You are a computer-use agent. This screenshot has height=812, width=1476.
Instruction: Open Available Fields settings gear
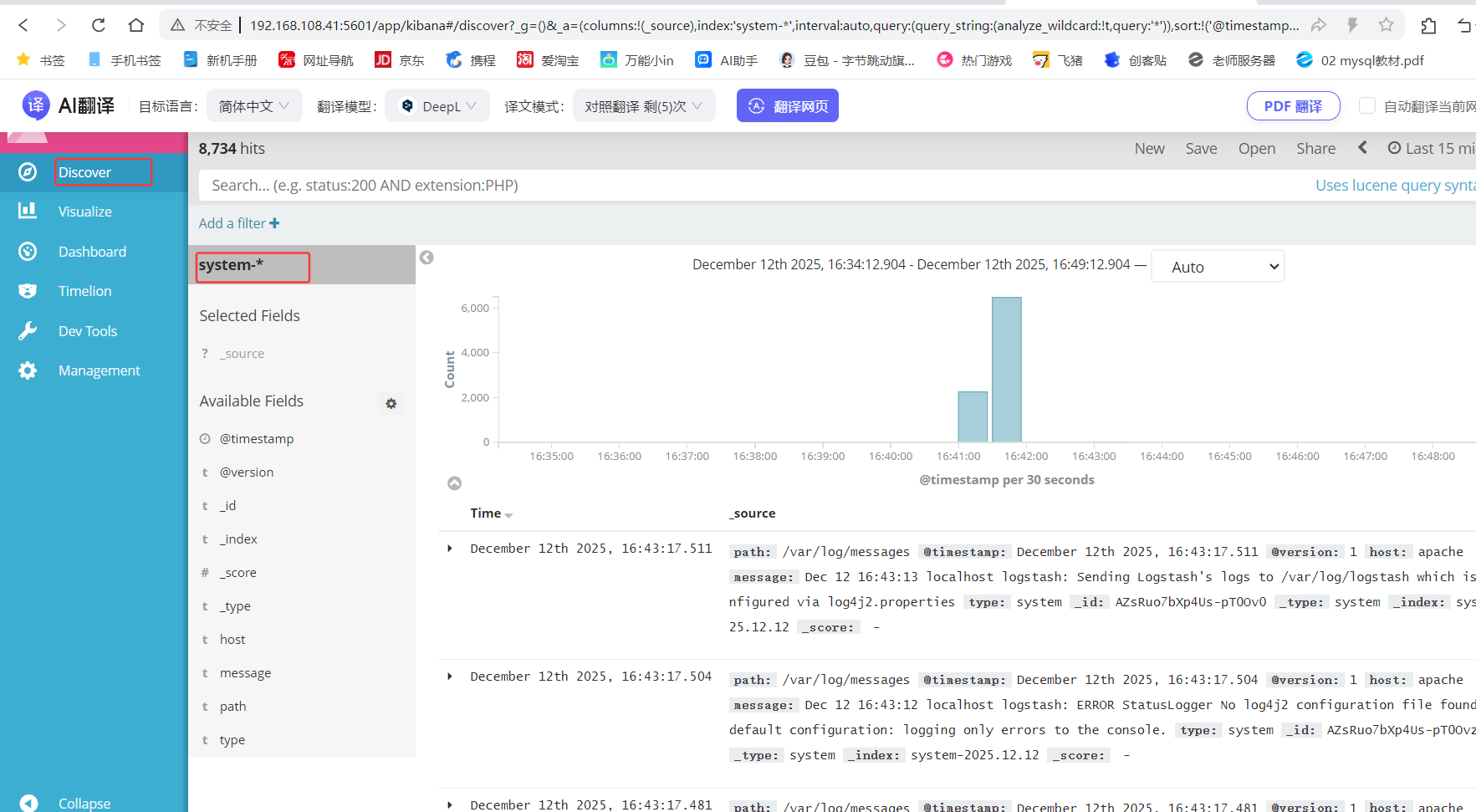(x=391, y=403)
